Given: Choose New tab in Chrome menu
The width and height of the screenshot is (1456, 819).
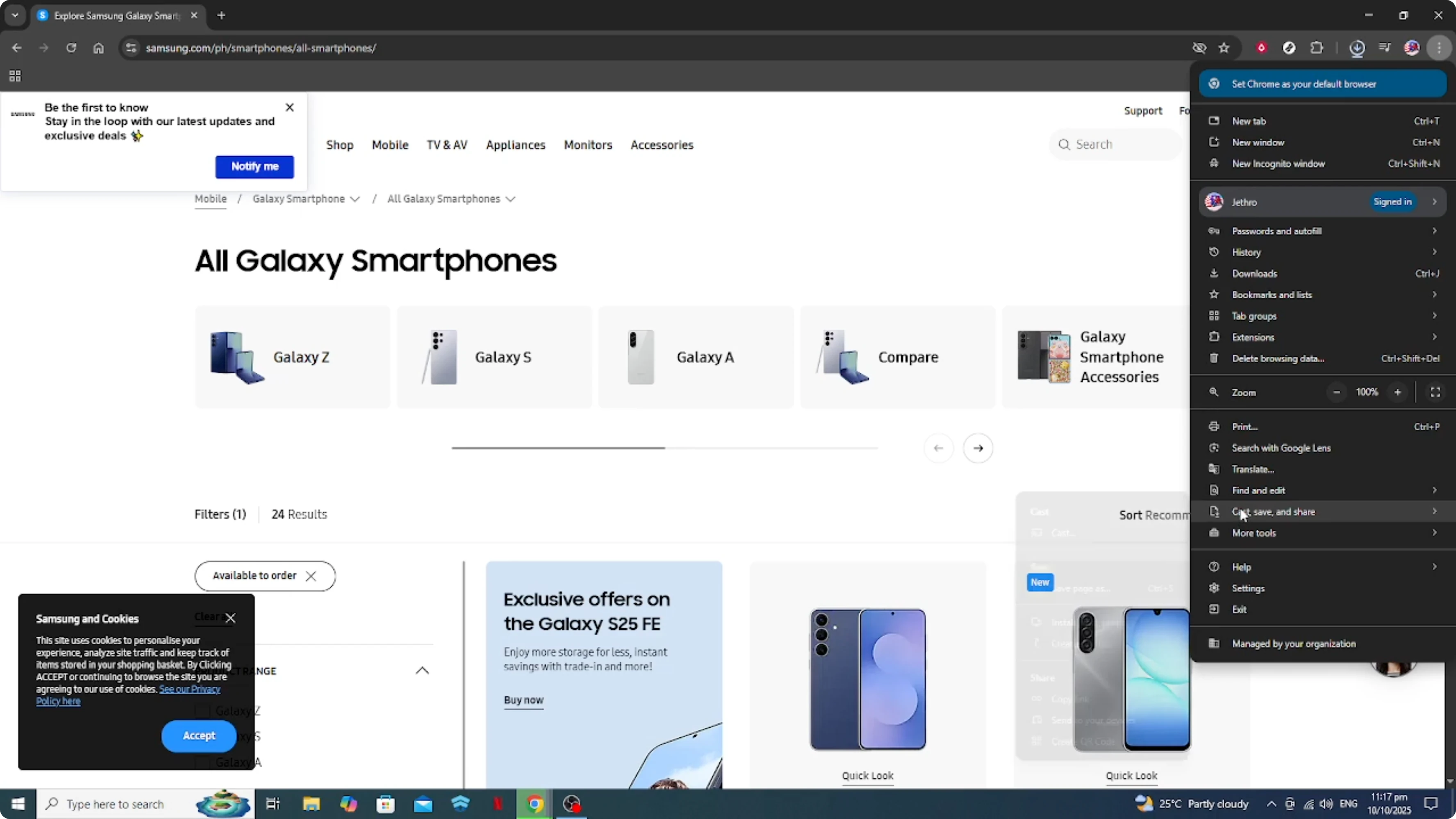Looking at the screenshot, I should [1323, 121].
